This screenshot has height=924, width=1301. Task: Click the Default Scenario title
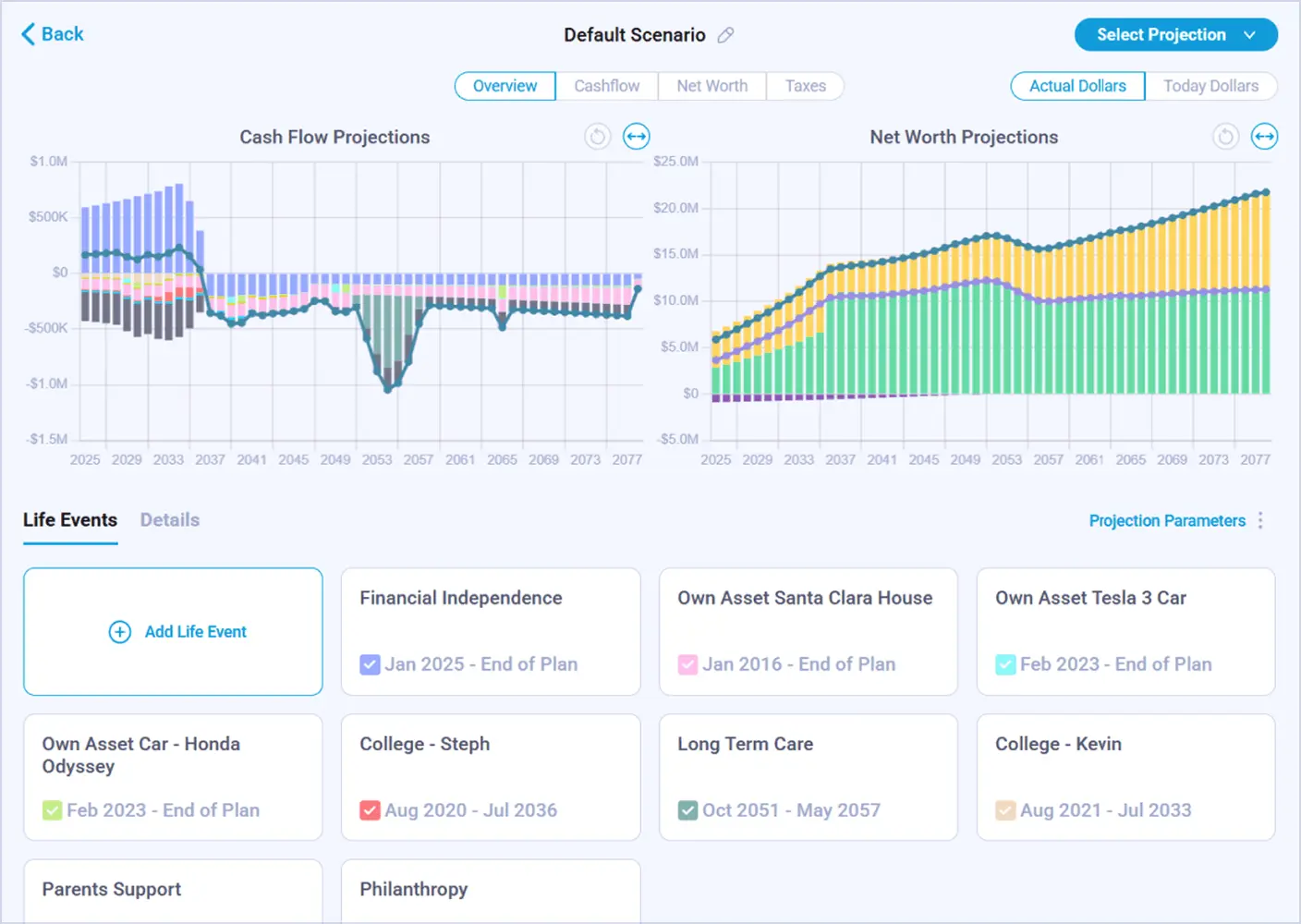tap(635, 35)
